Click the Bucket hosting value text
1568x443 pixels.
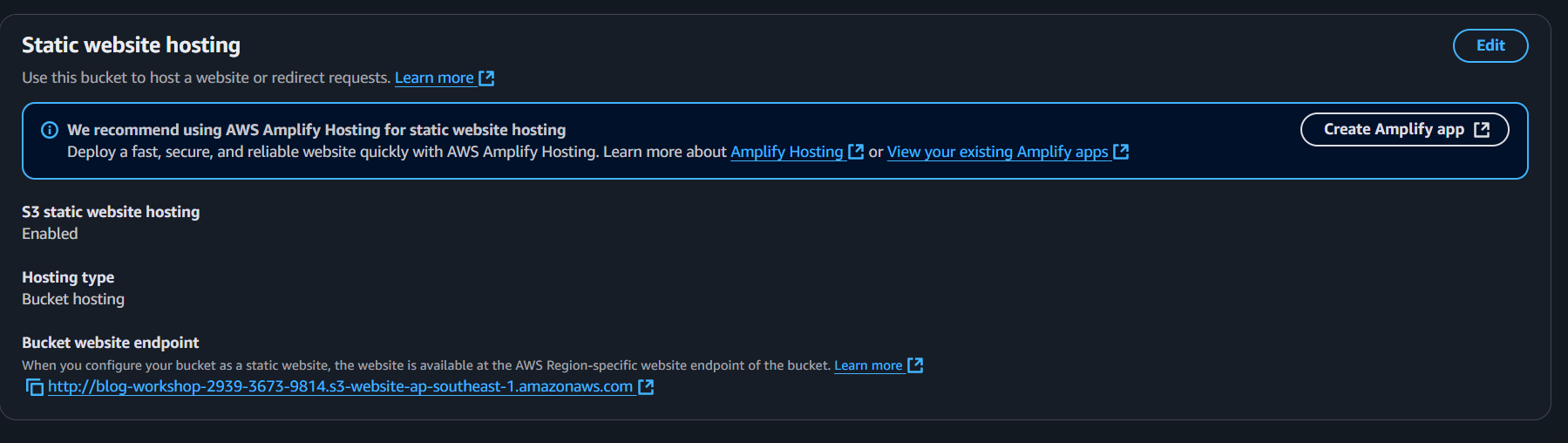click(x=73, y=299)
